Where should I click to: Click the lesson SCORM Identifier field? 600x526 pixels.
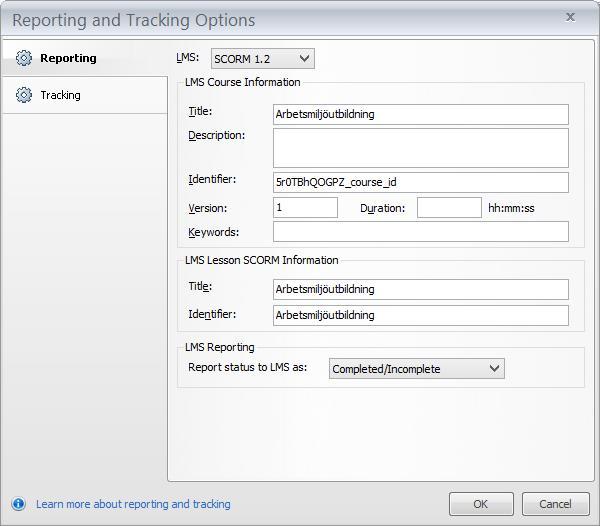pyautogui.click(x=421, y=316)
